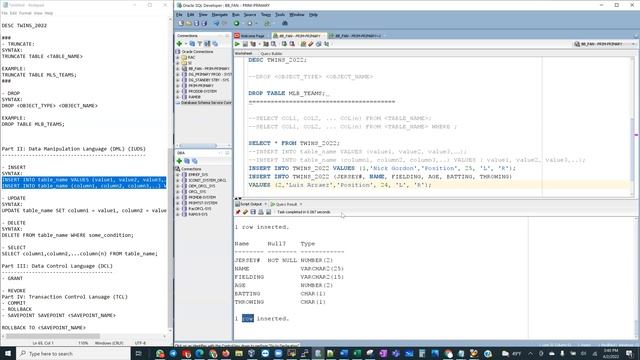Open the Format menu in Notepad
The height and width of the screenshot is (360, 640).
25,13
